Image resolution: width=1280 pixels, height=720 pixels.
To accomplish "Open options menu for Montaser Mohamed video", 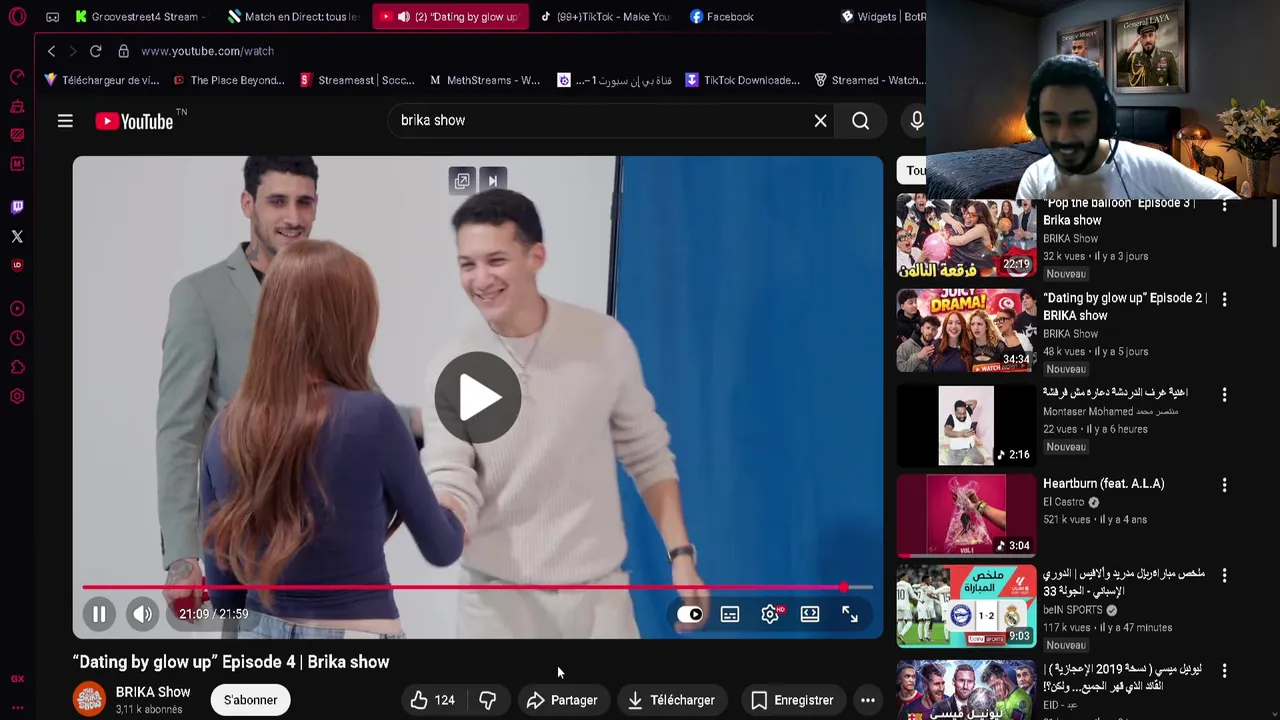I will pyautogui.click(x=1224, y=394).
